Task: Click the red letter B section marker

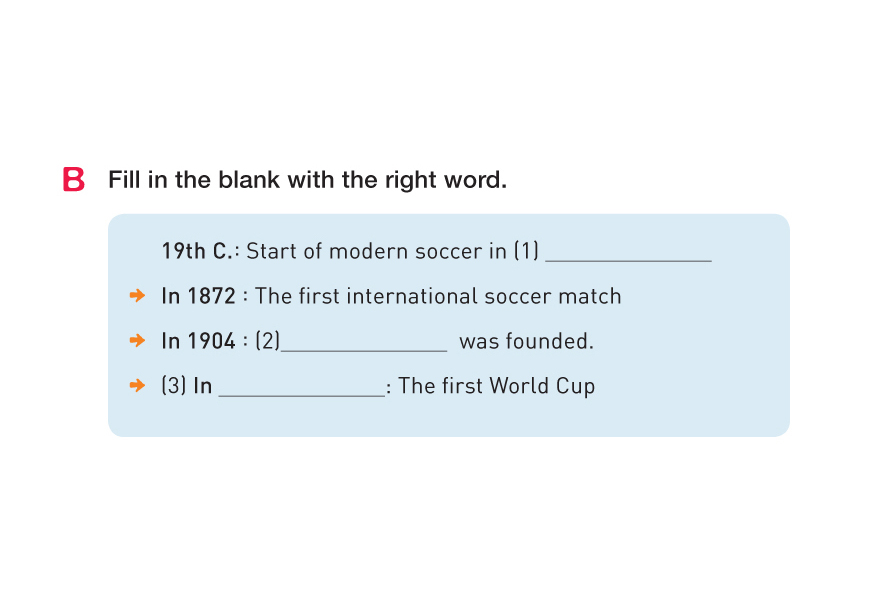Action: click(x=73, y=180)
